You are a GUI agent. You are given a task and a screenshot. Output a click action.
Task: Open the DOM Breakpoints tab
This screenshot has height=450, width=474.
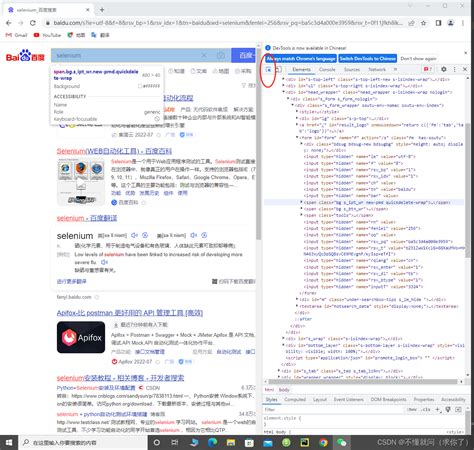click(388, 399)
